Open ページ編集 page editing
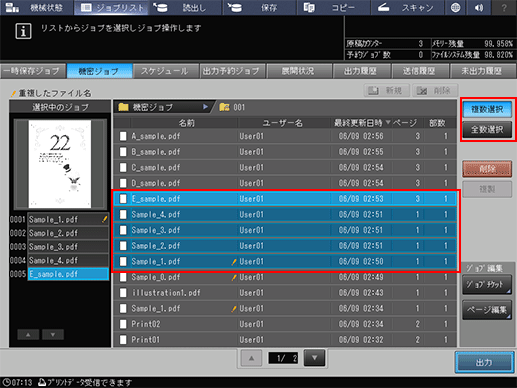517x388 pixels. [487, 310]
